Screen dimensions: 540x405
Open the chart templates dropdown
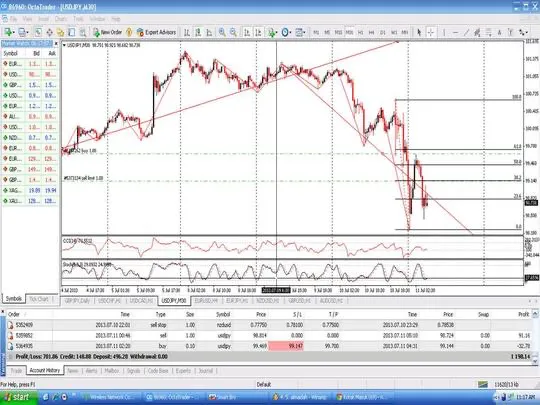pos(300,32)
